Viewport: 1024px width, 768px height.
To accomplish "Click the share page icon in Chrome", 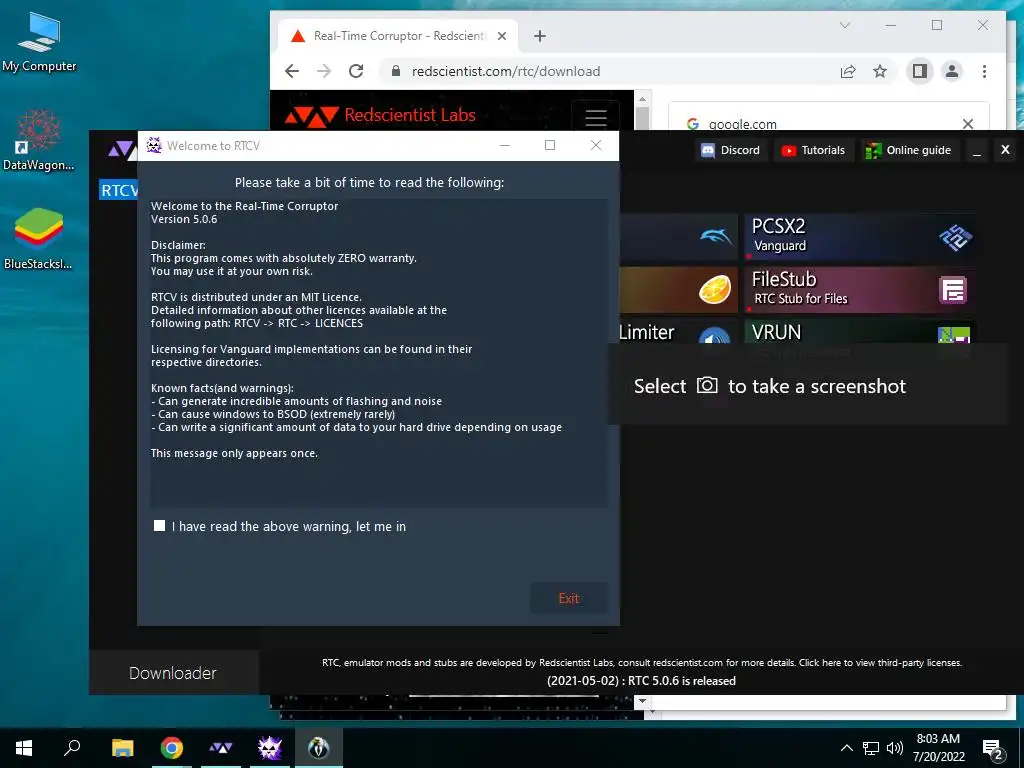I will point(848,71).
